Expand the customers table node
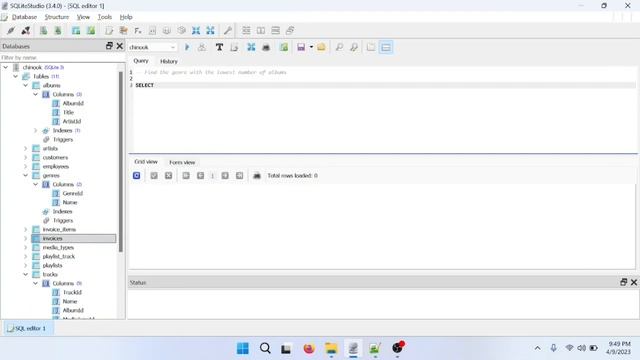 click(25, 157)
